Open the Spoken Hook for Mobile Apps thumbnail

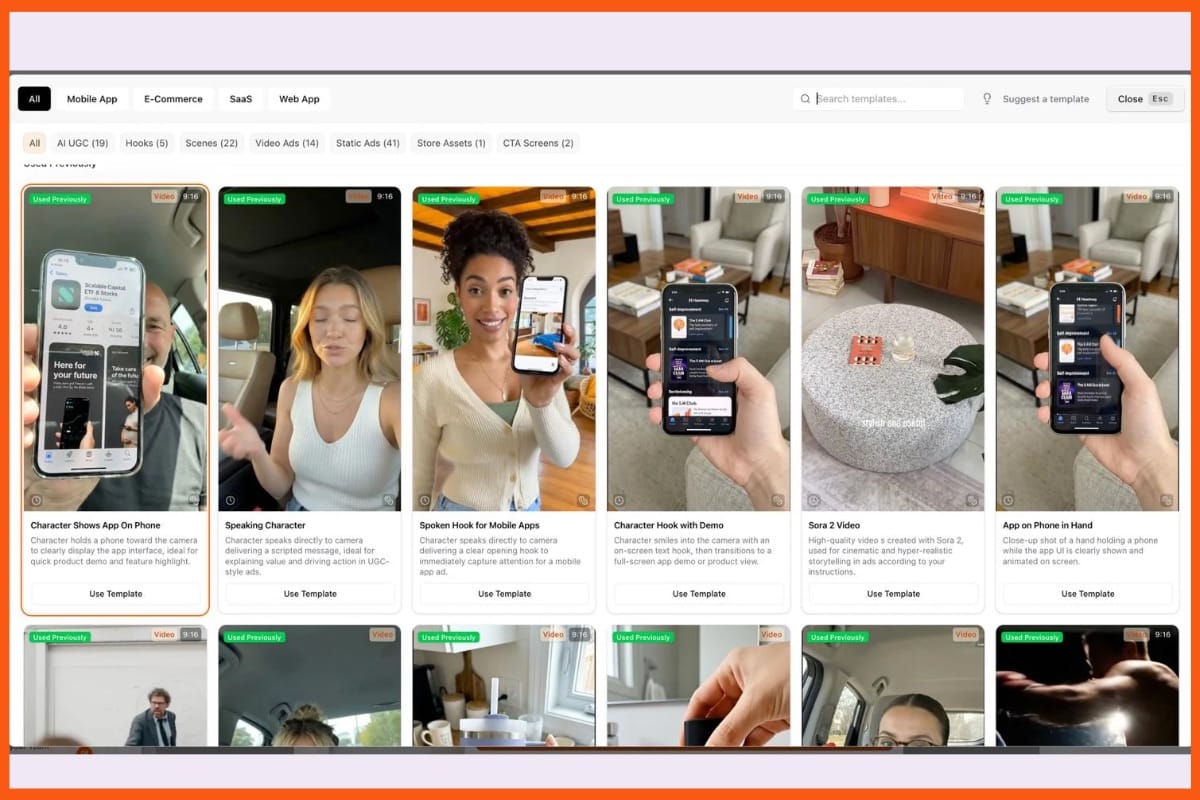tap(504, 348)
